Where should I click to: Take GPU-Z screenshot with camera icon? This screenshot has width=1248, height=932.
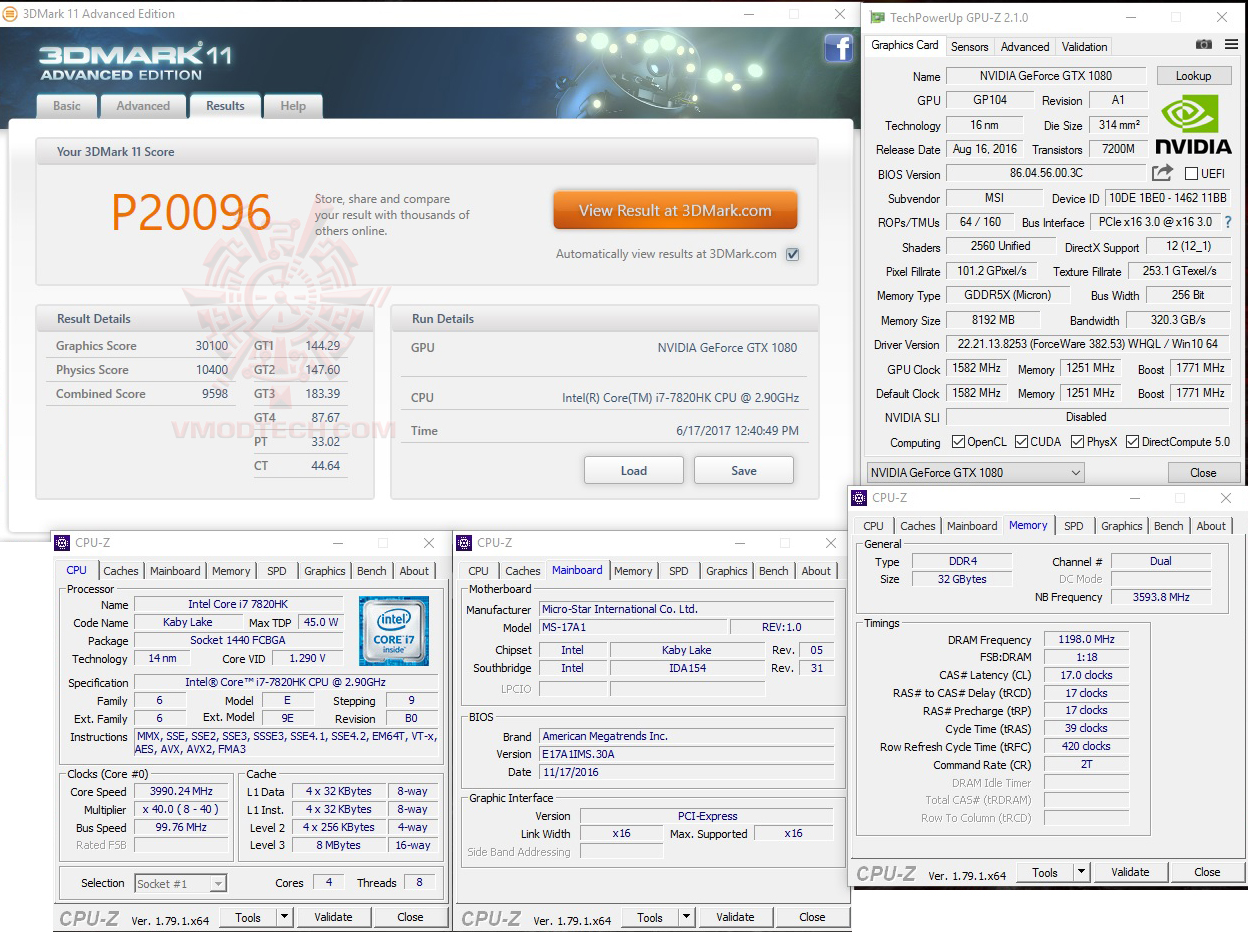coord(1204,45)
